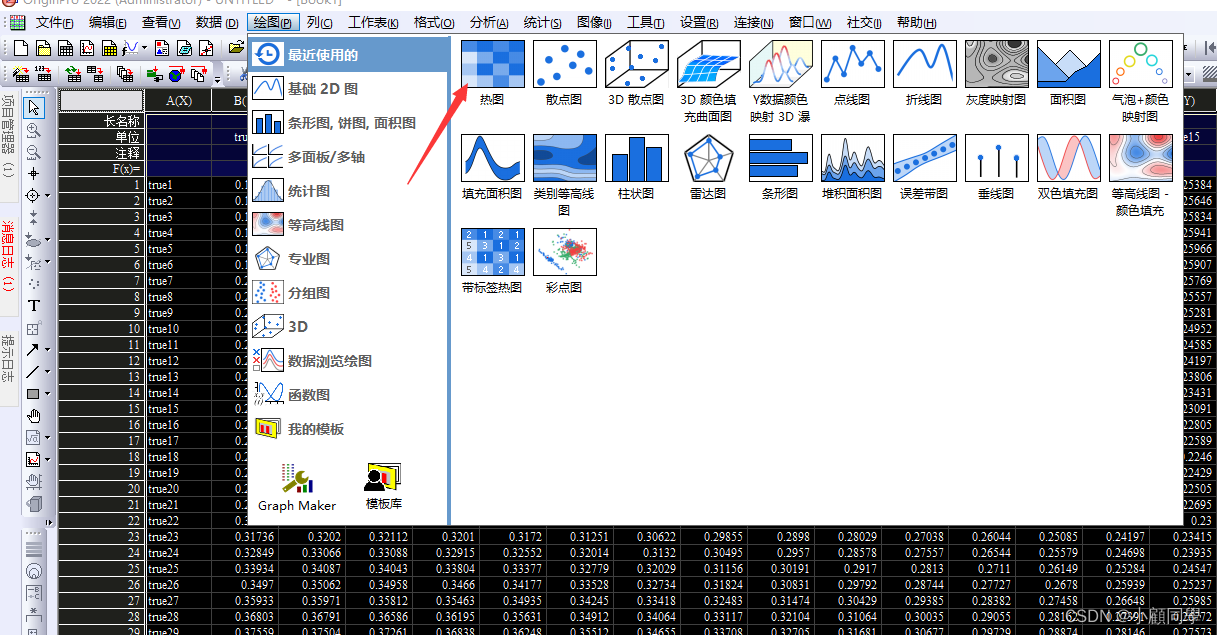
Task: Pick the 雷达图 radar chart icon
Action: [709, 167]
